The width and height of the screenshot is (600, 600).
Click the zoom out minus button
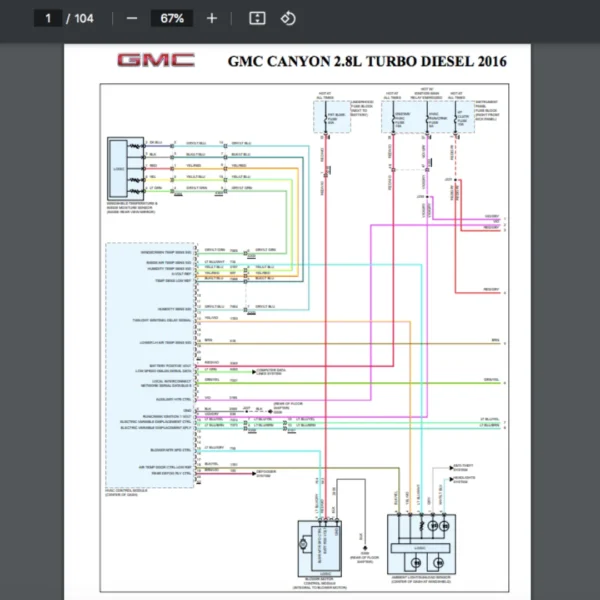point(132,18)
